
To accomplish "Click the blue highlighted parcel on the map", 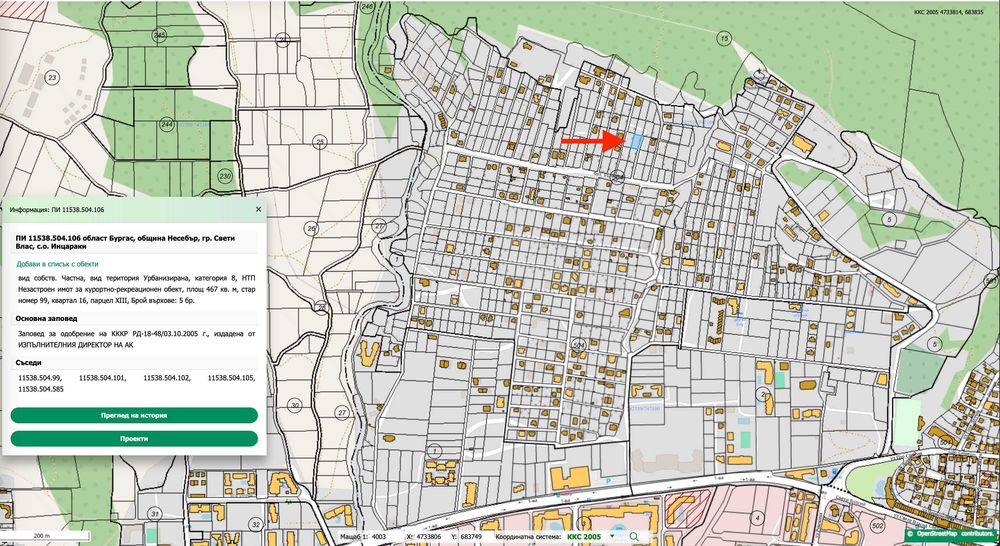I will coord(636,141).
